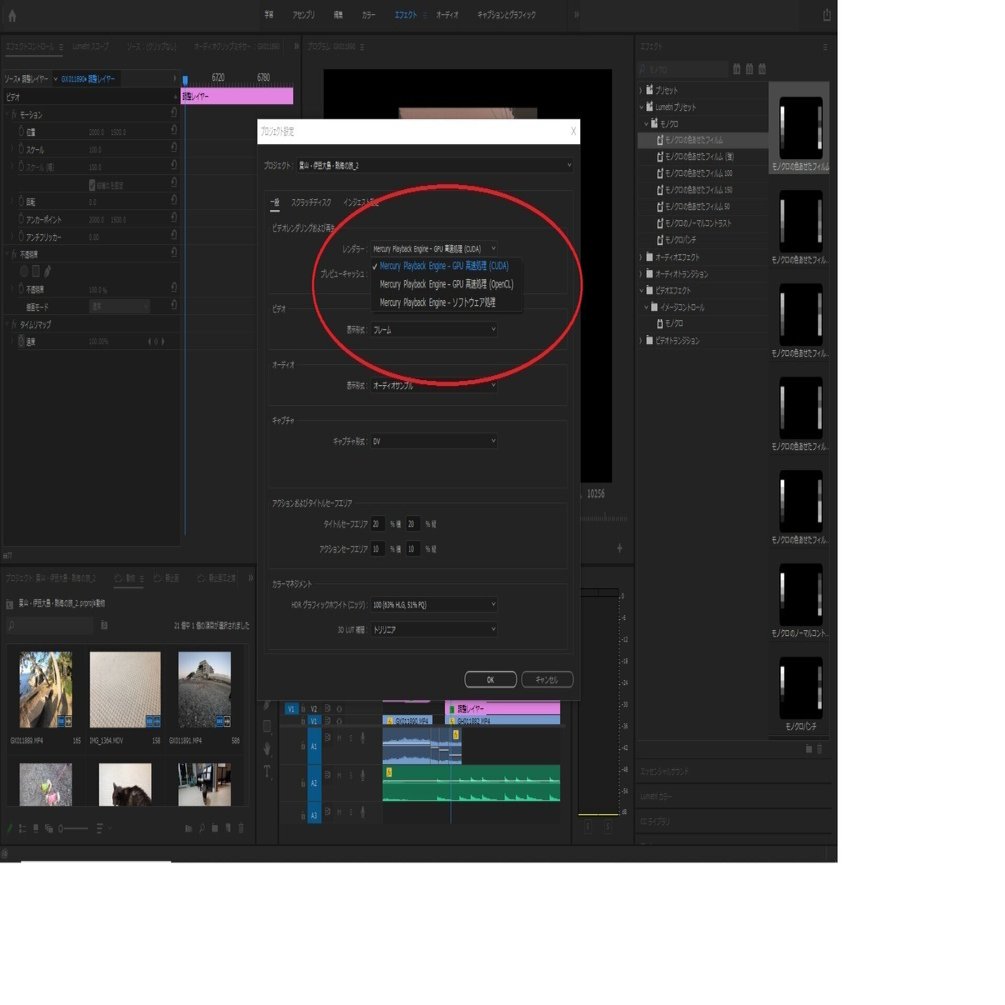Click the Effects panel hamburger menu icon
This screenshot has width=1005, height=1005.
click(826, 46)
